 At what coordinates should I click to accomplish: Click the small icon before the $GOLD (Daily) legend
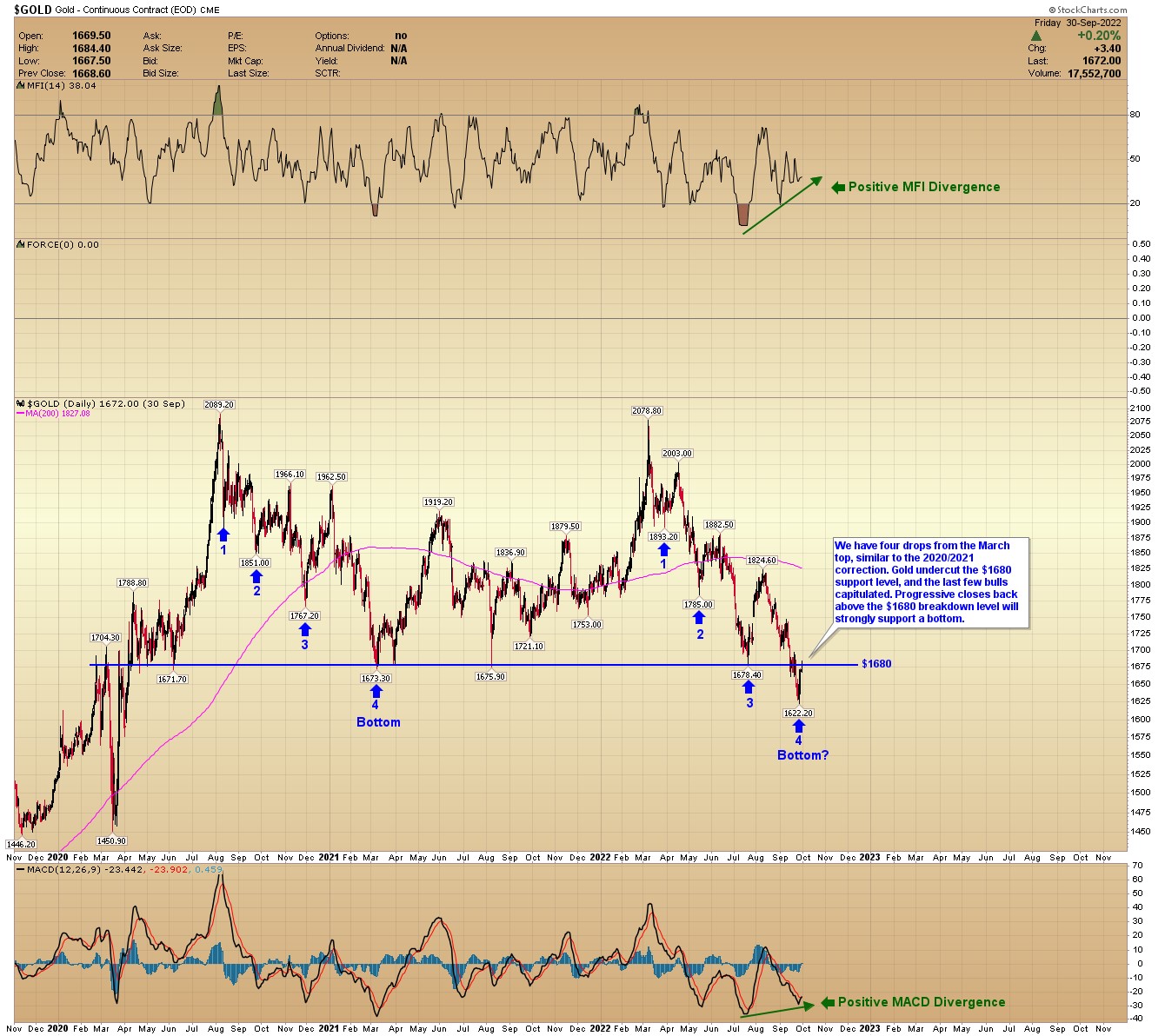click(x=20, y=403)
